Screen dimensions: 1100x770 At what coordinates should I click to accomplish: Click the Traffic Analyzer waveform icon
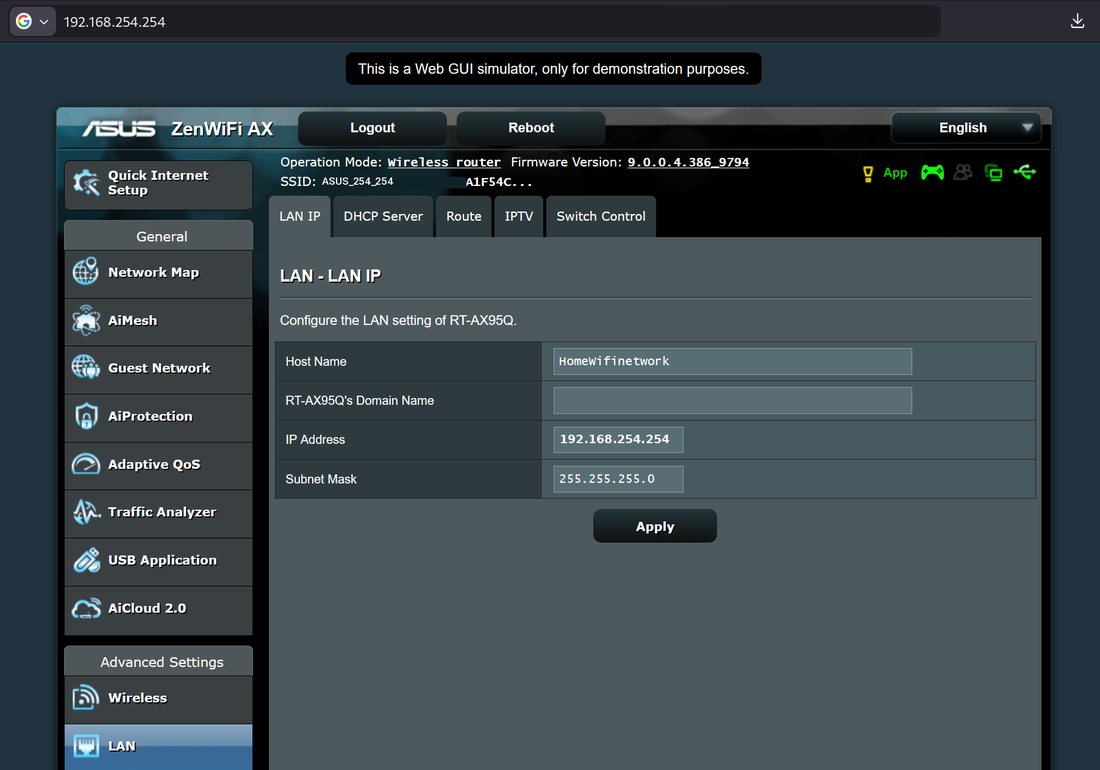tap(86, 512)
